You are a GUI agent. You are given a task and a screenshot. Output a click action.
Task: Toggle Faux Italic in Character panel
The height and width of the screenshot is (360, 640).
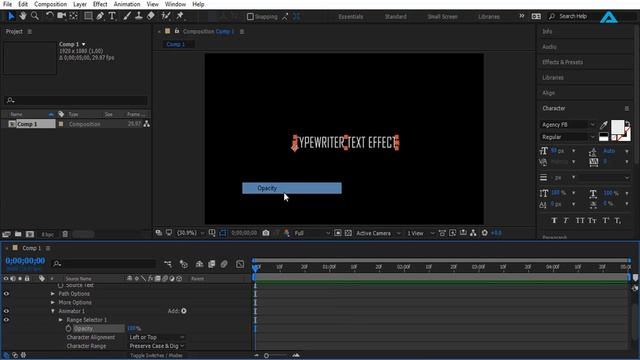click(566, 220)
